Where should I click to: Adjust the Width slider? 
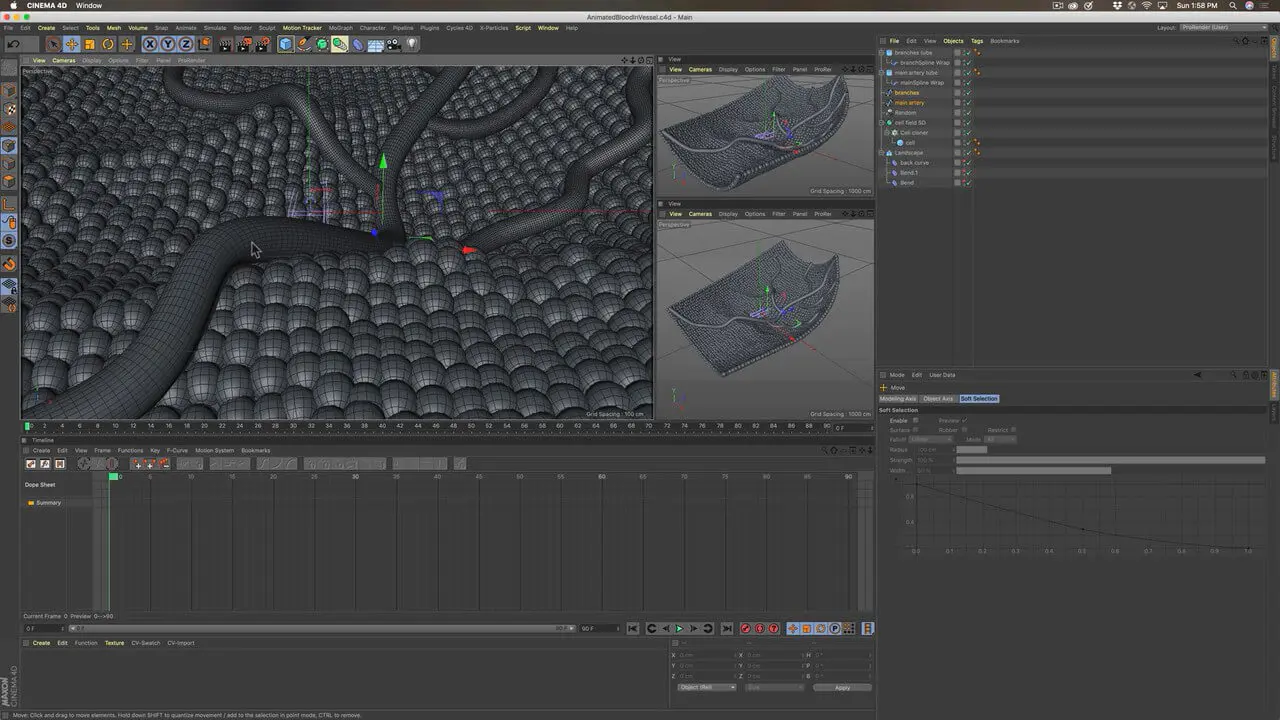click(1111, 470)
